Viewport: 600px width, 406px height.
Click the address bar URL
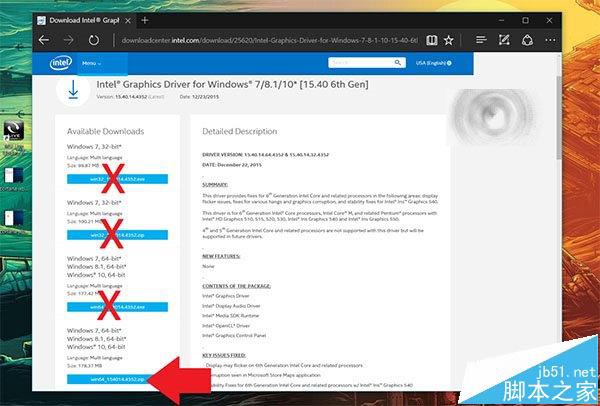269,40
